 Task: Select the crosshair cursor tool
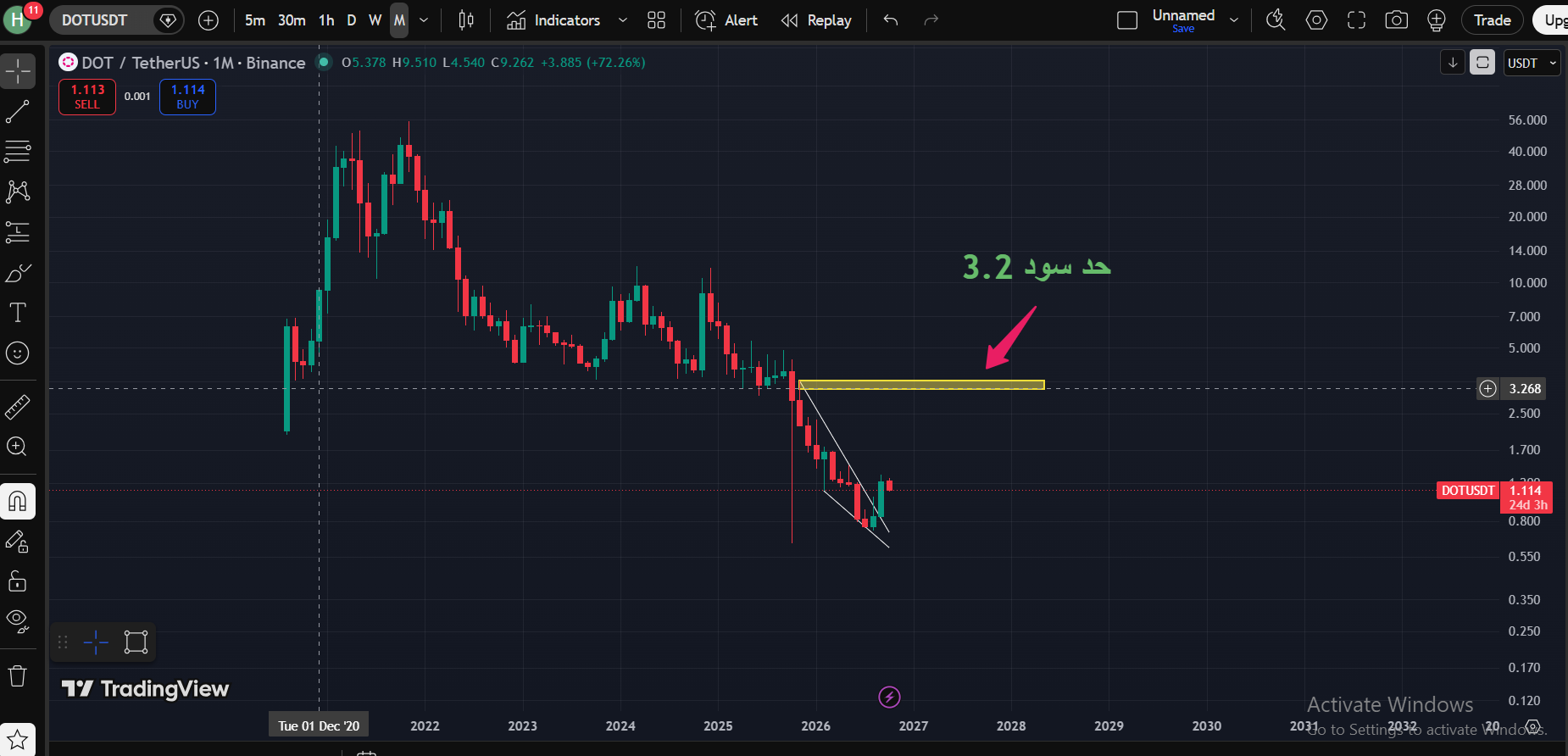(x=18, y=72)
